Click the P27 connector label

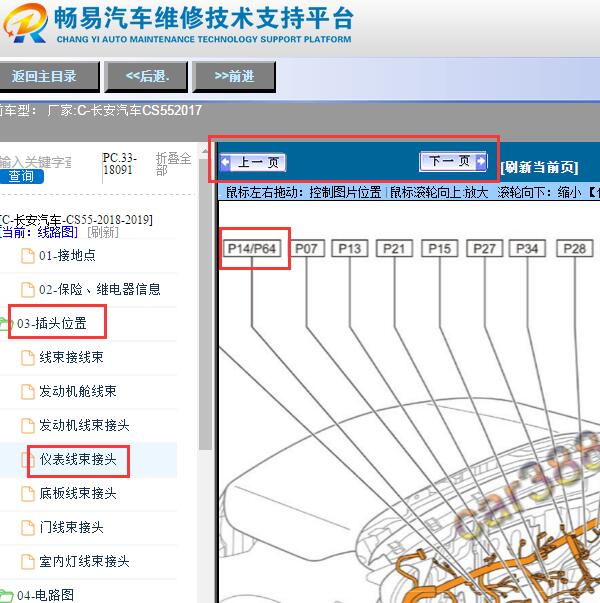pyautogui.click(x=484, y=248)
